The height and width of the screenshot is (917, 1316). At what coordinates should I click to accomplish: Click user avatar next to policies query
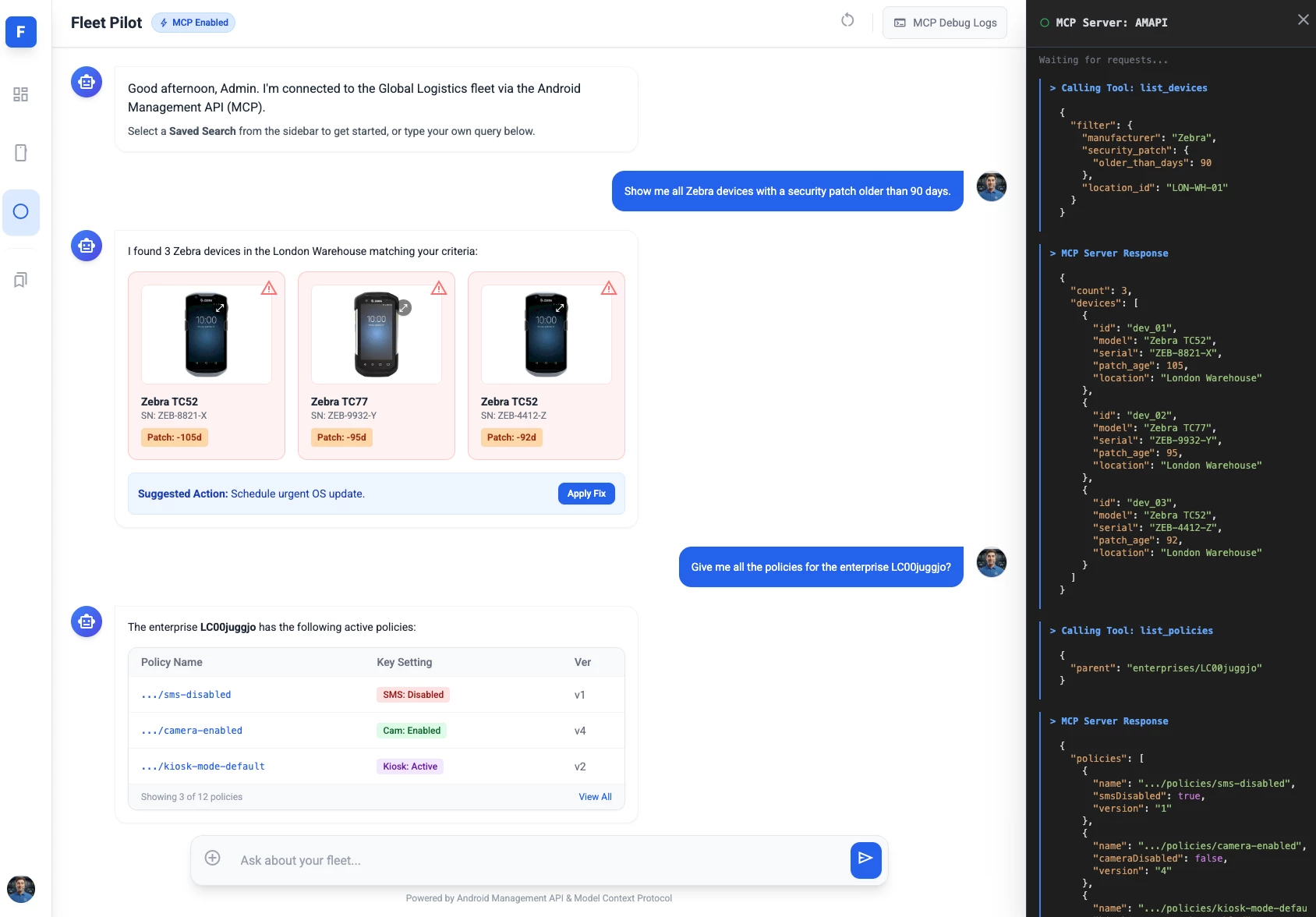click(x=992, y=562)
